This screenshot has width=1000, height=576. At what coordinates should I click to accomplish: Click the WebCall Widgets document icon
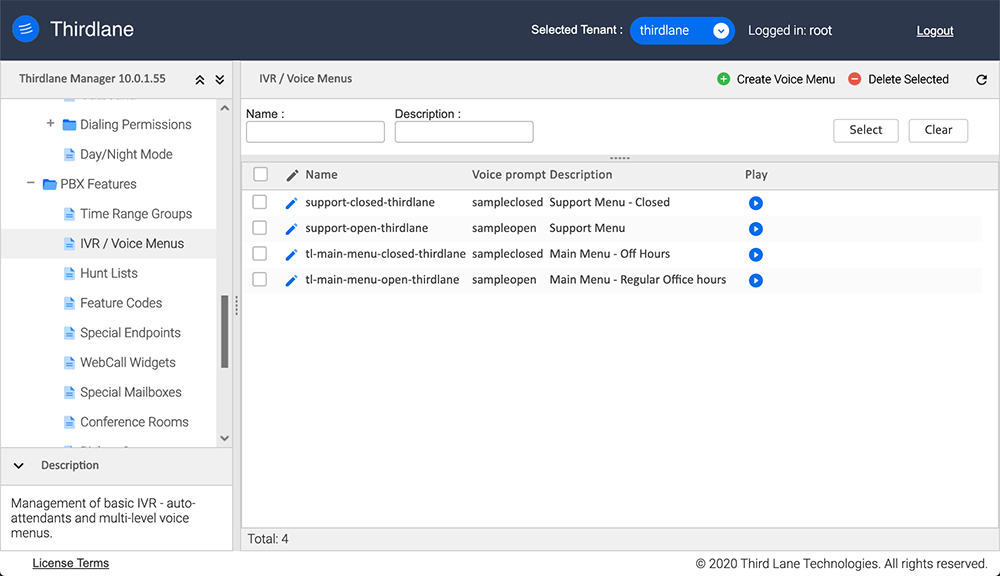point(70,362)
